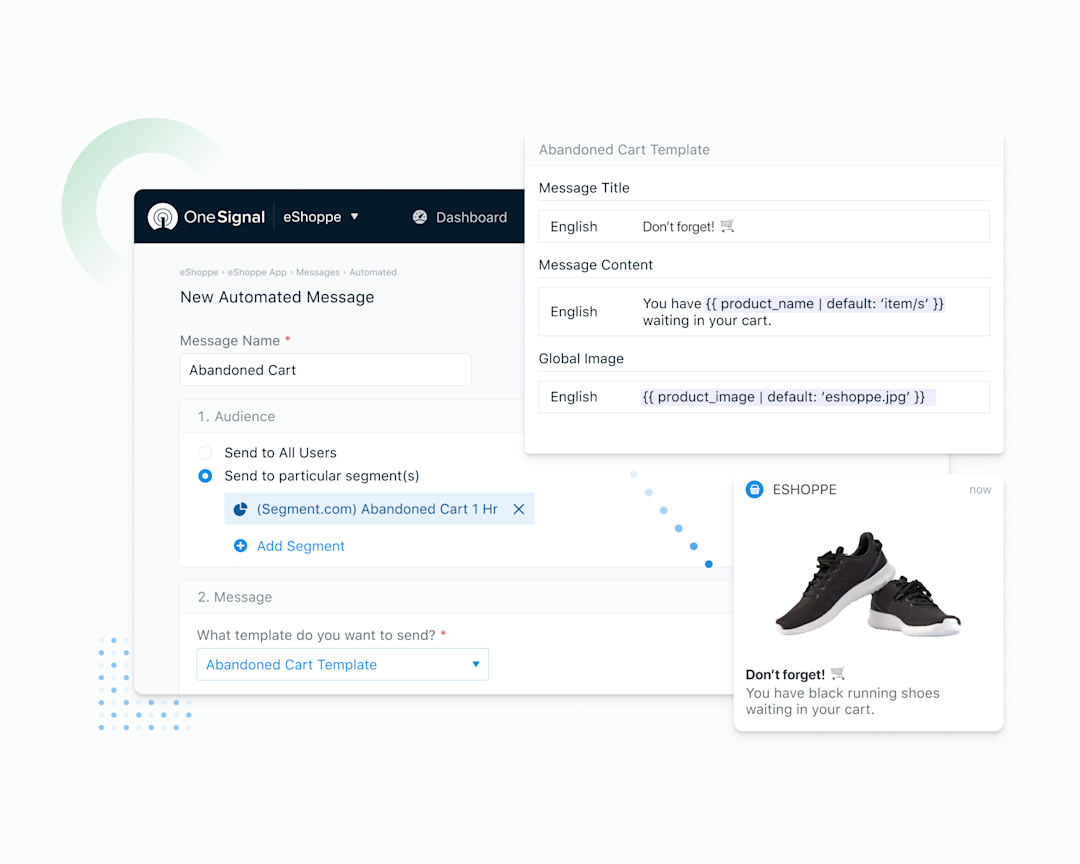Click the segment pie chart icon
The height and width of the screenshot is (864, 1080).
tap(240, 509)
